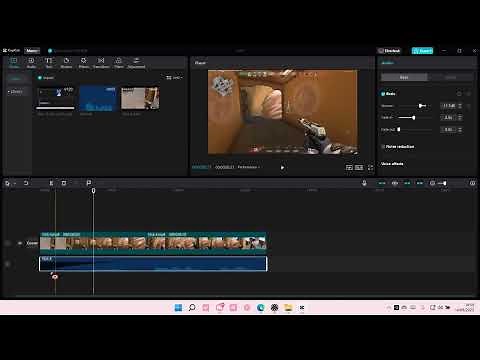
Task: Select the video clip in the timeline
Action: (x=153, y=243)
